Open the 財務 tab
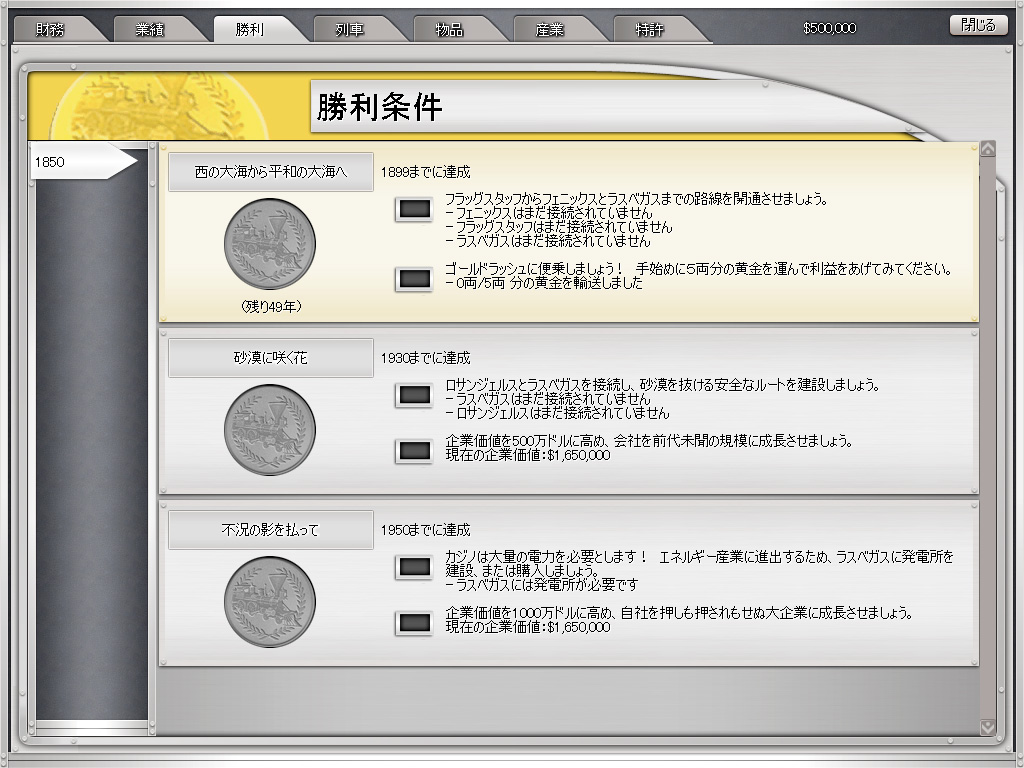This screenshot has width=1024, height=768. pyautogui.click(x=56, y=29)
